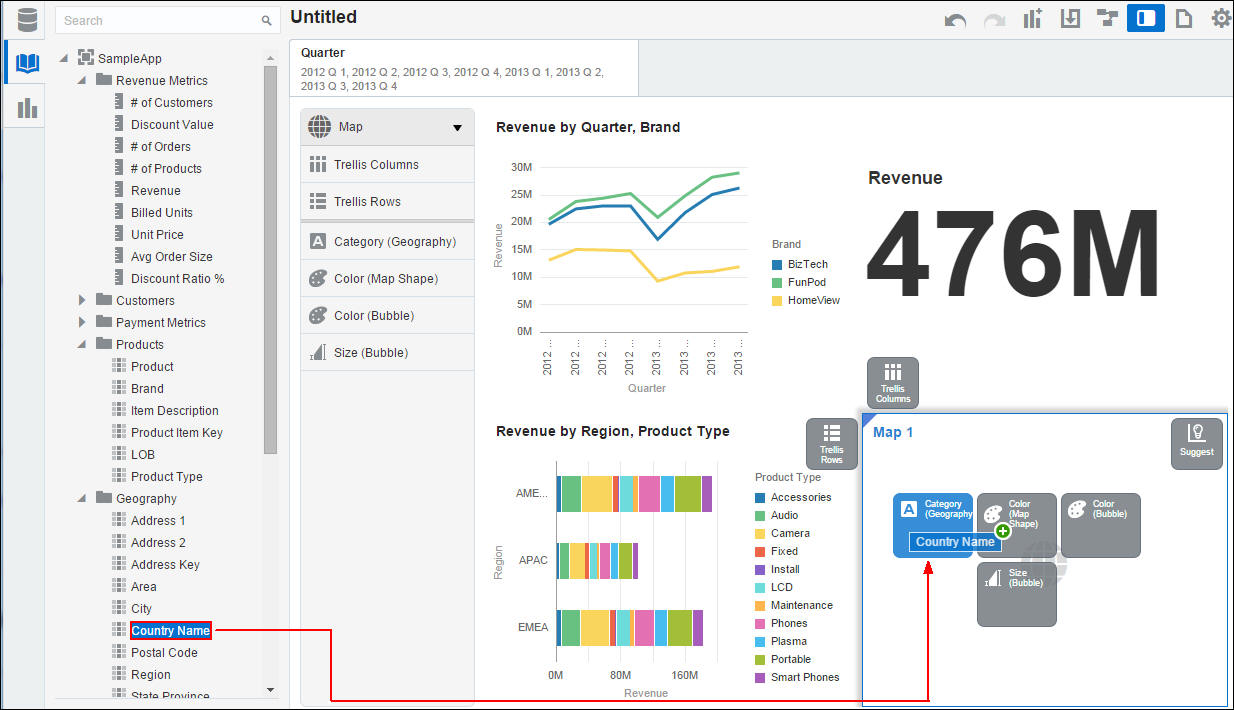Collapse the Geography folder
This screenshot has width=1234, height=710.
83,498
